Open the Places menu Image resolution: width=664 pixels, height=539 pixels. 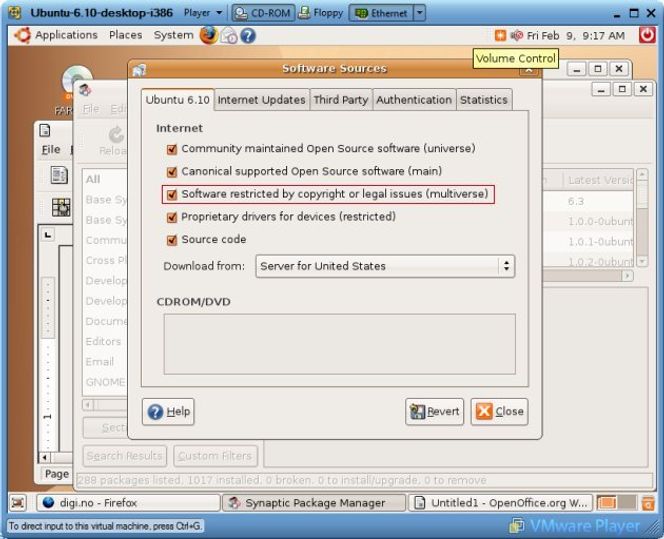pos(125,35)
